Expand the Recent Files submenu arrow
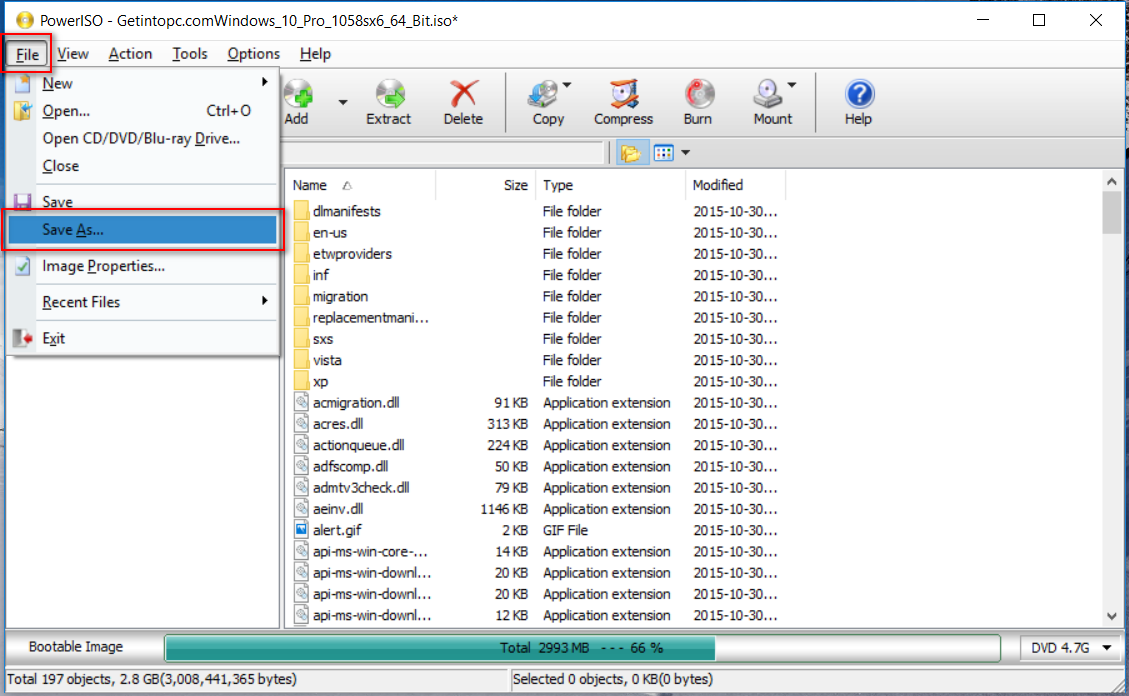This screenshot has height=696, width=1129. pyautogui.click(x=265, y=301)
